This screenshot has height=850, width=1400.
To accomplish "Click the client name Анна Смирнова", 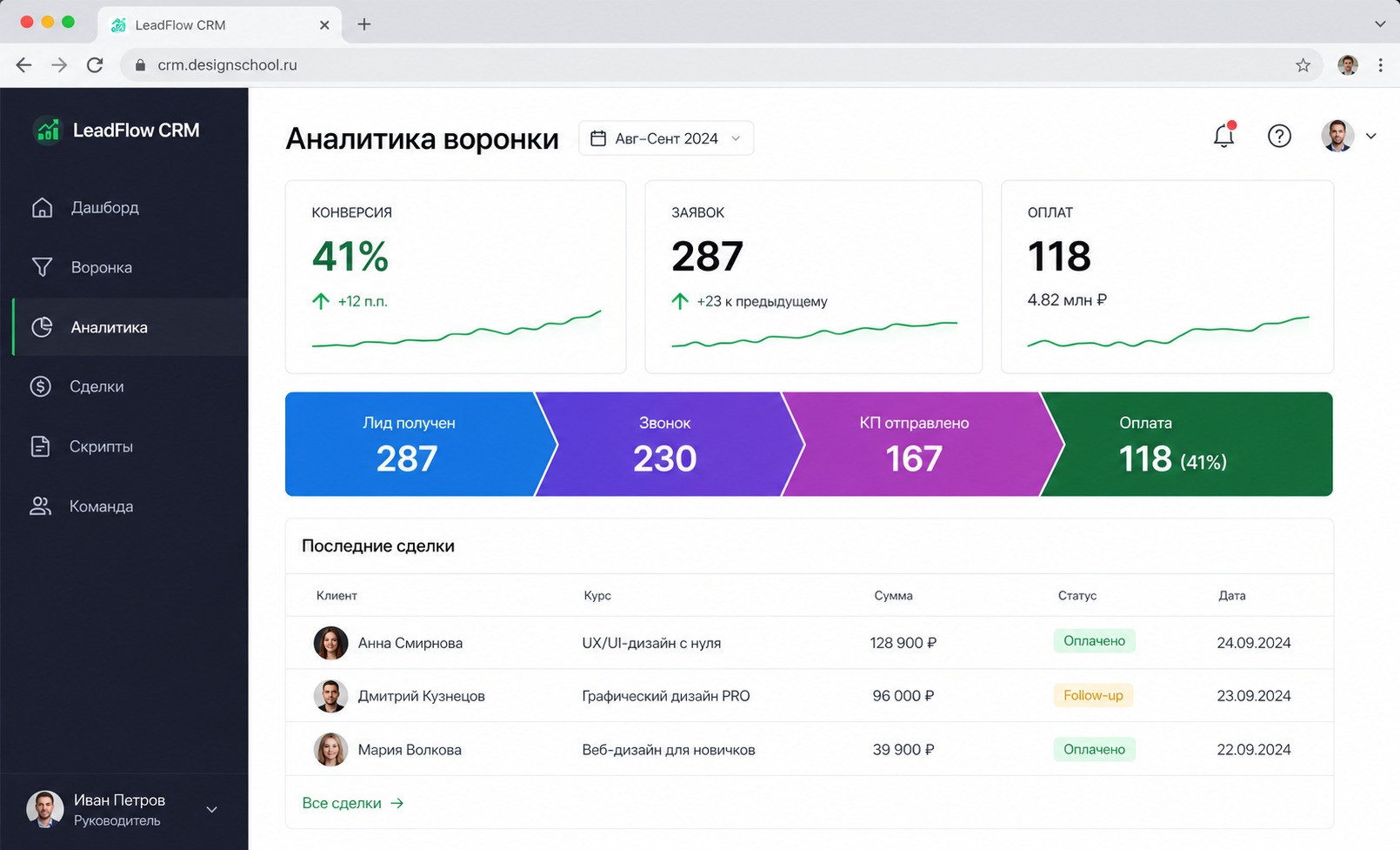I will 410,643.
